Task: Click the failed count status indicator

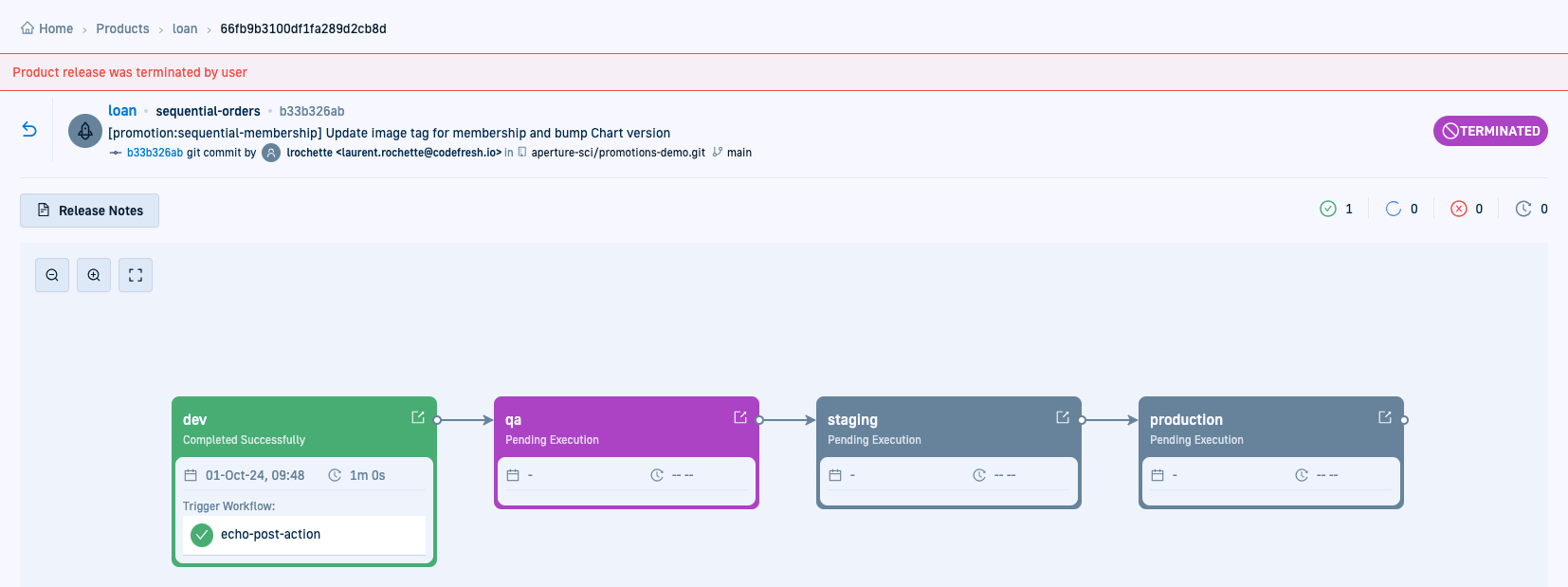Action: pos(1467,209)
